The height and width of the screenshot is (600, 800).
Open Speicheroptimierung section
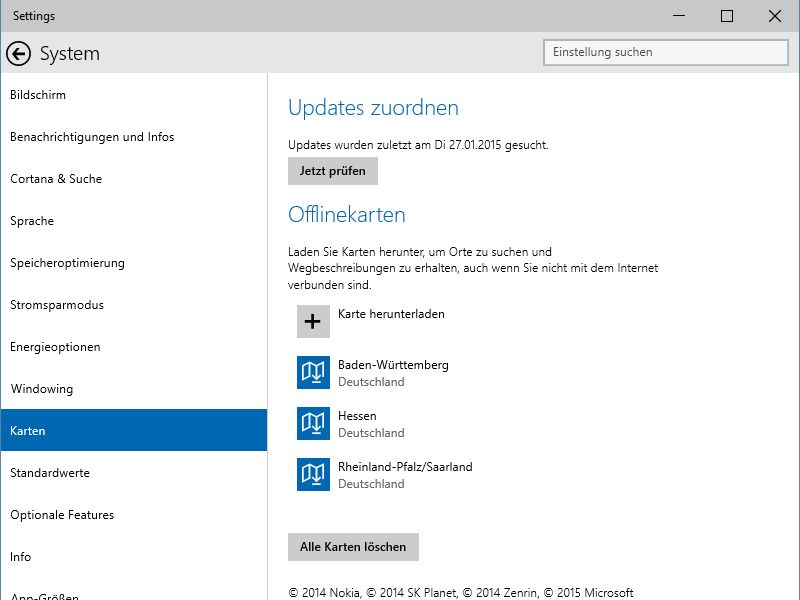[134, 263]
